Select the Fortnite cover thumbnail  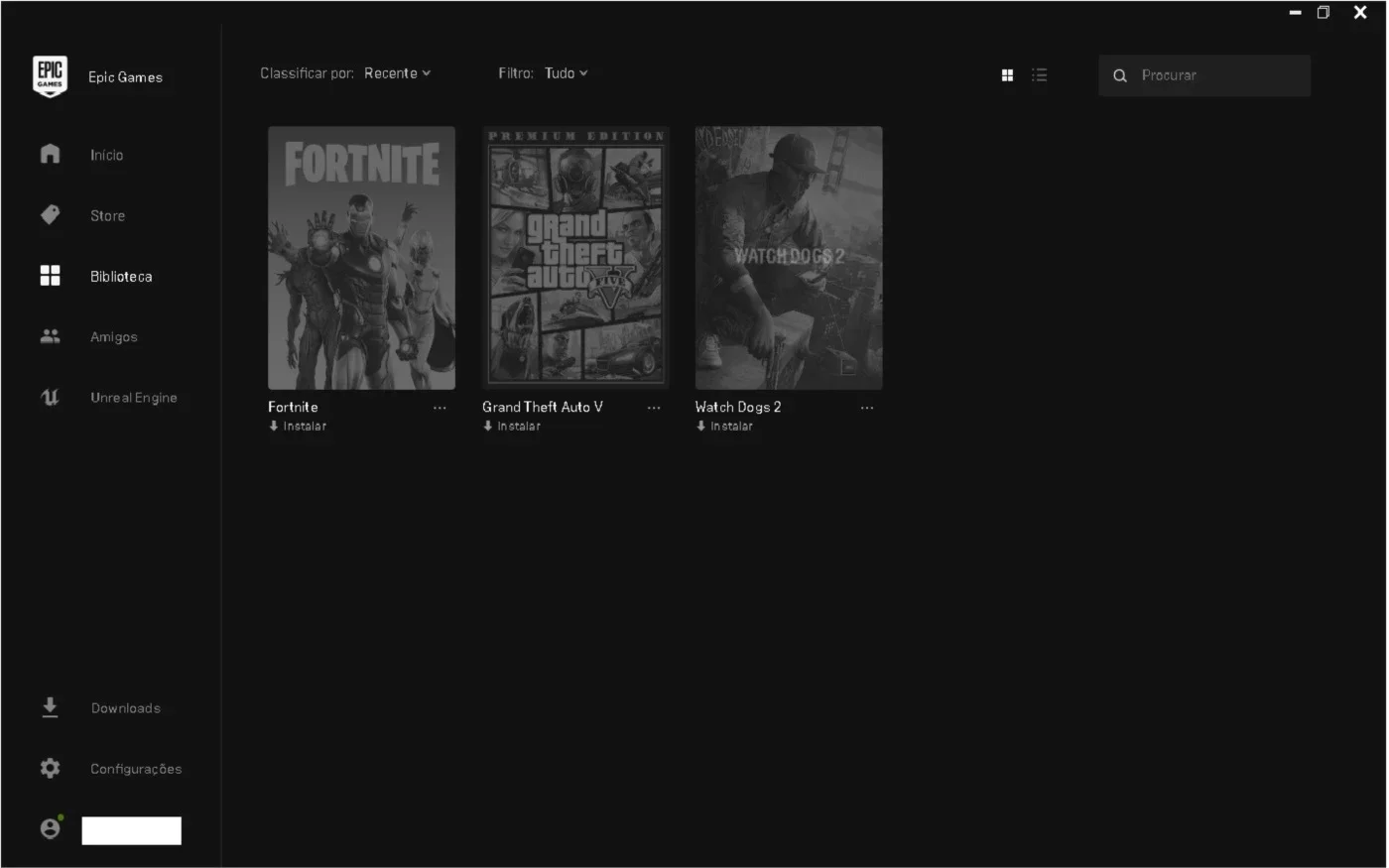pos(361,258)
